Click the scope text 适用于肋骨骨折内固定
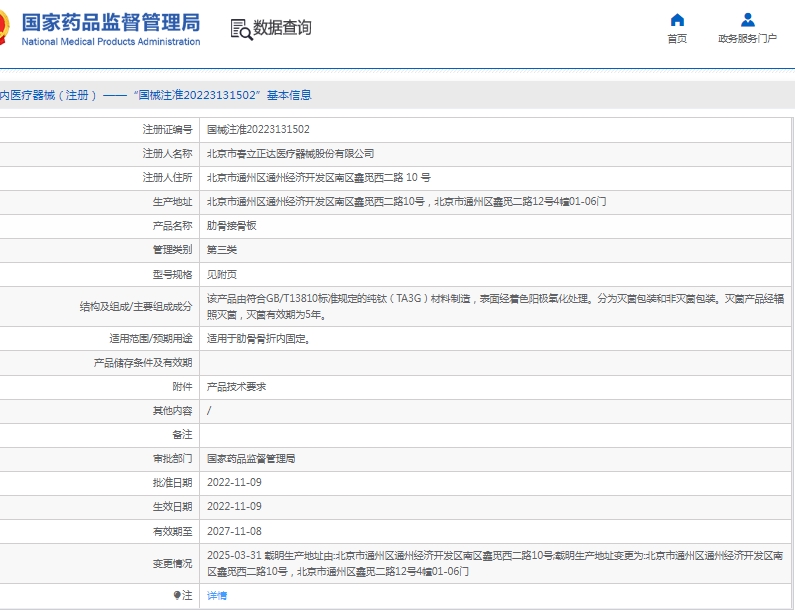This screenshot has height=616, width=795. (x=259, y=338)
